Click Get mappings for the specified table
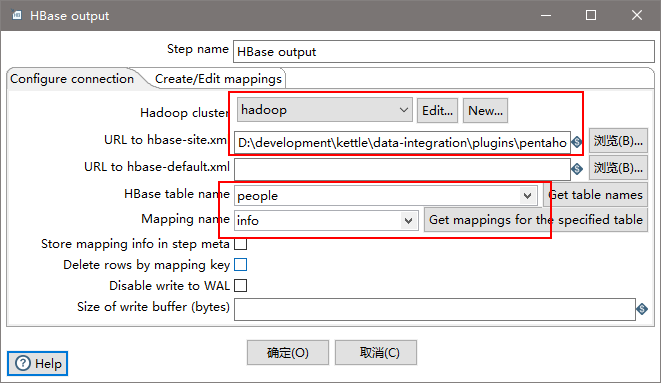Viewport: 661px width, 383px height. point(535,220)
